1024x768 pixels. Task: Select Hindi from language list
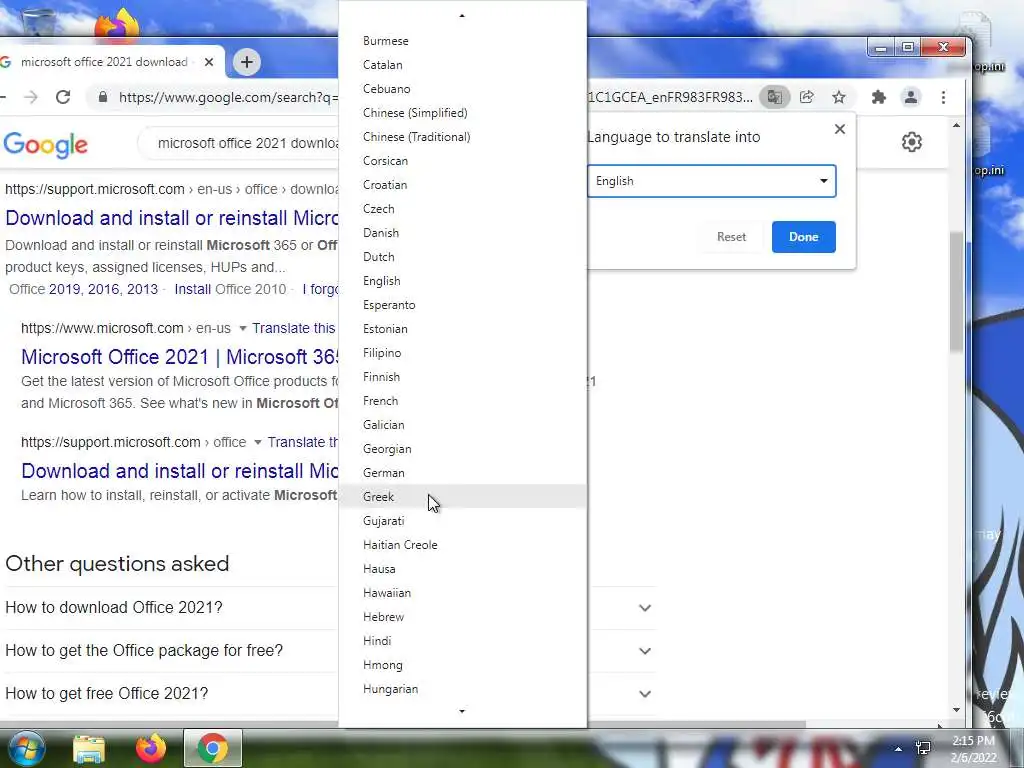pos(462,641)
